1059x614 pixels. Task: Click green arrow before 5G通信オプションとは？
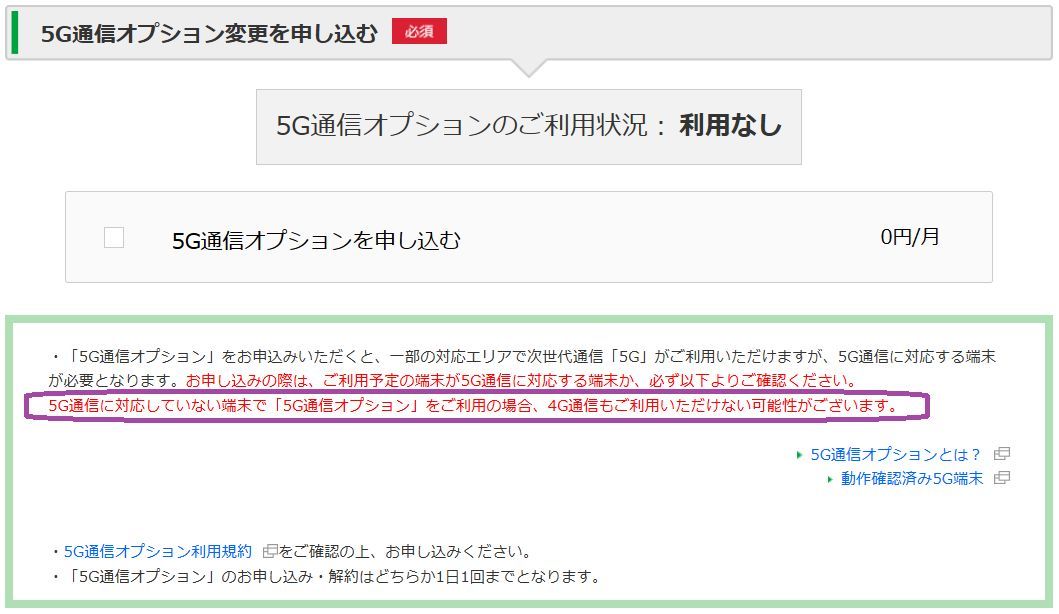pyautogui.click(x=799, y=455)
